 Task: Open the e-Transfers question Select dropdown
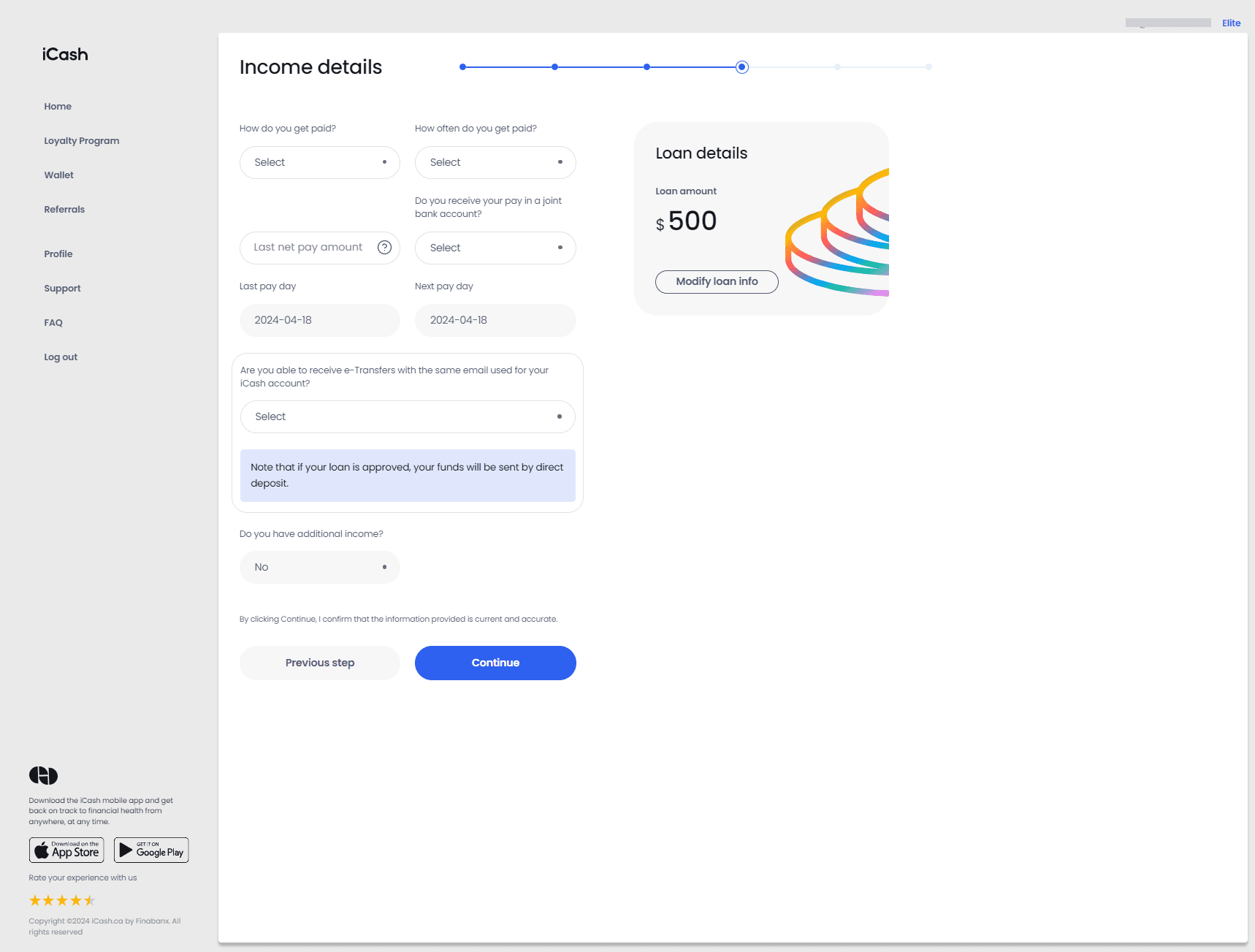point(408,416)
